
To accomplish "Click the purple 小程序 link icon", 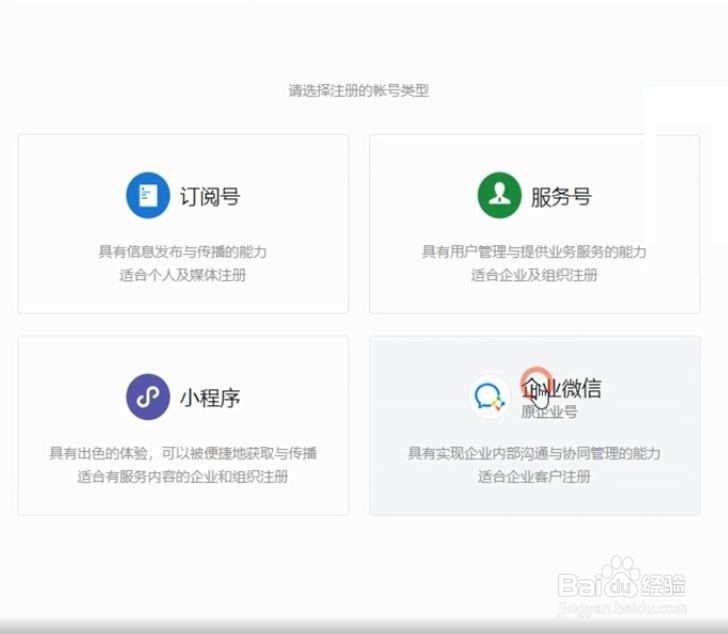I will (x=148, y=397).
